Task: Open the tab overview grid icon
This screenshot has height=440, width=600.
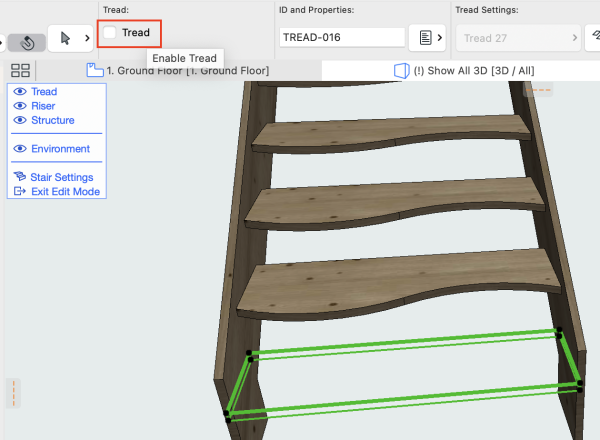Action: [x=20, y=71]
